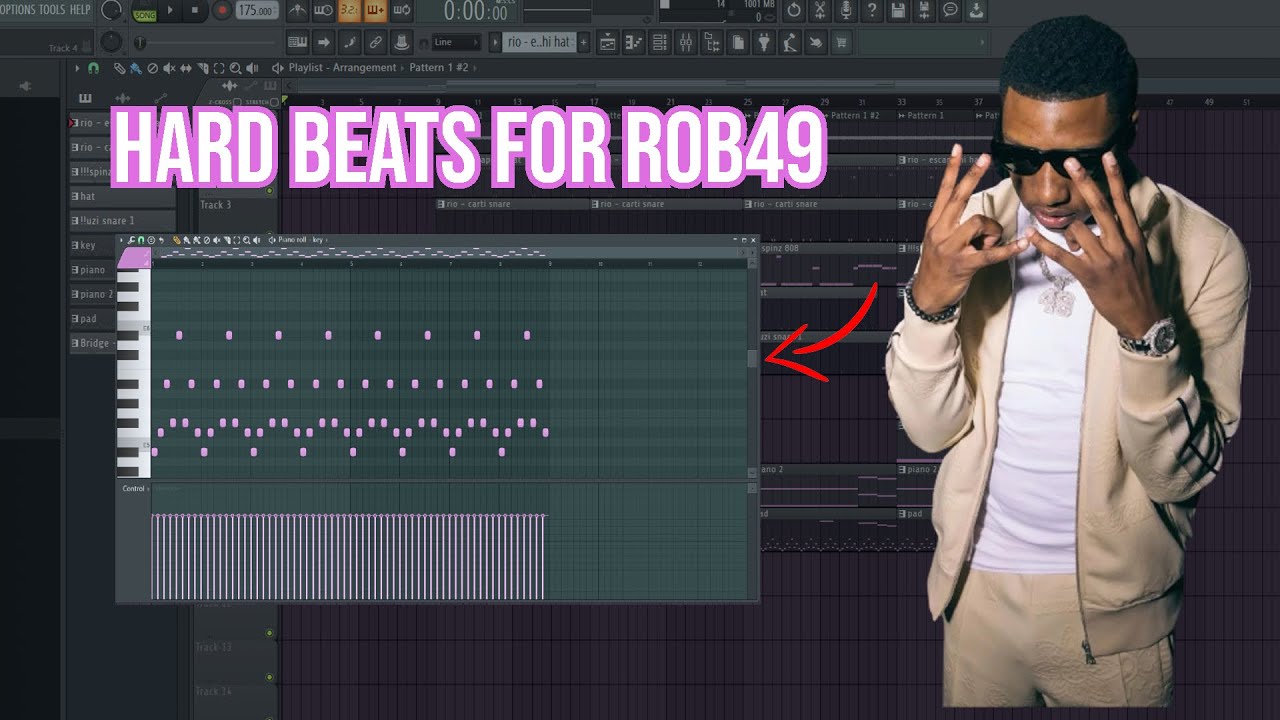Select 'hat' pattern in picker

[x=122, y=196]
